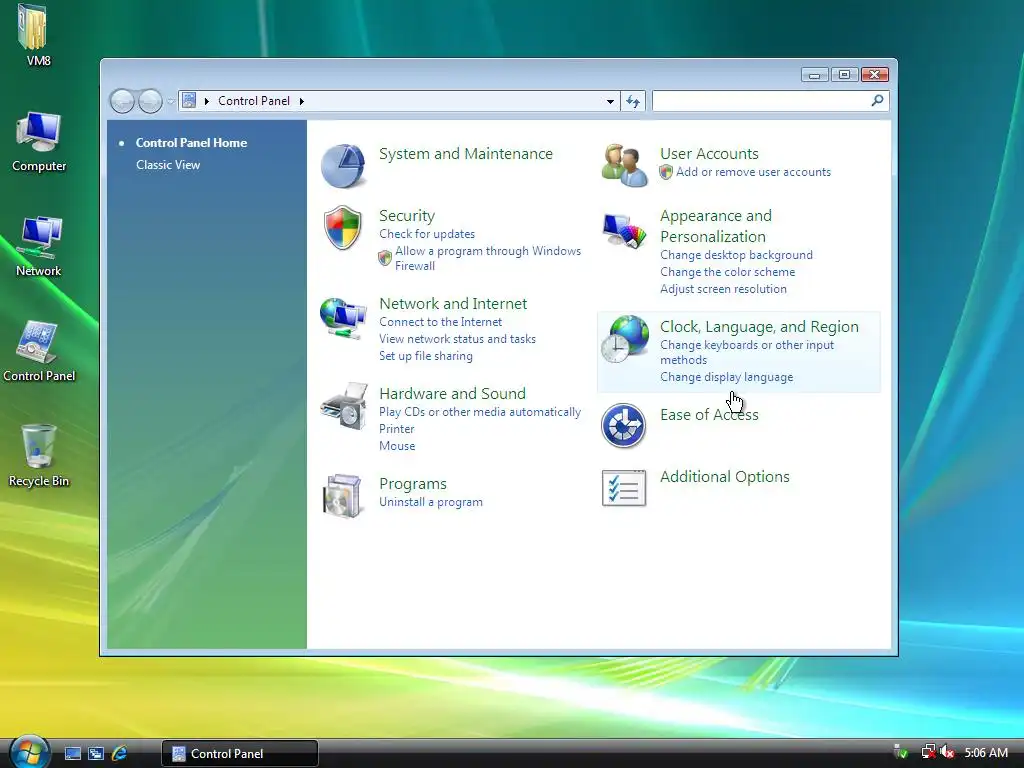
Task: Click the Programs disc box icon
Action: click(342, 496)
